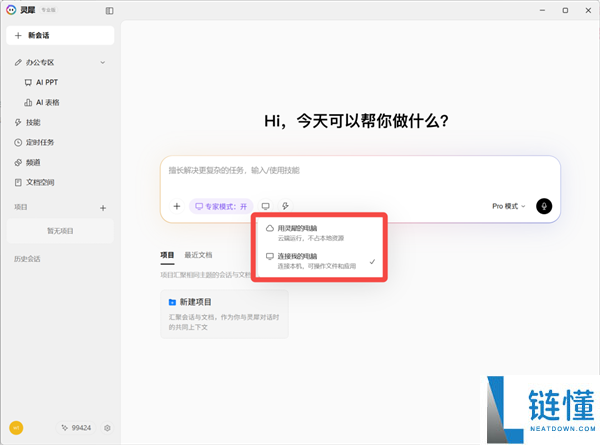
Task: Click the 灵犀 app logo icon
Action: 11,10
